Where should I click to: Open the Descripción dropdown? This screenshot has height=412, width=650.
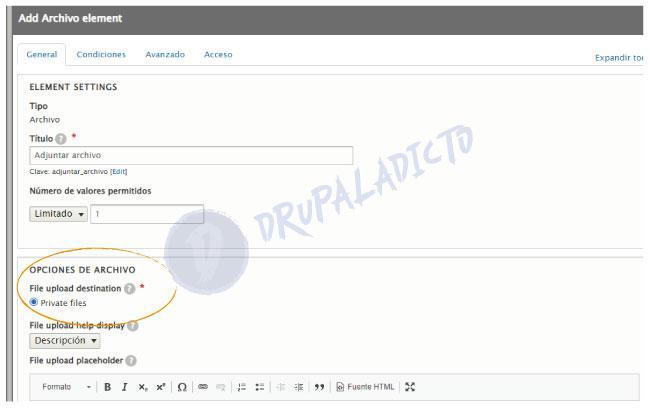click(x=65, y=341)
